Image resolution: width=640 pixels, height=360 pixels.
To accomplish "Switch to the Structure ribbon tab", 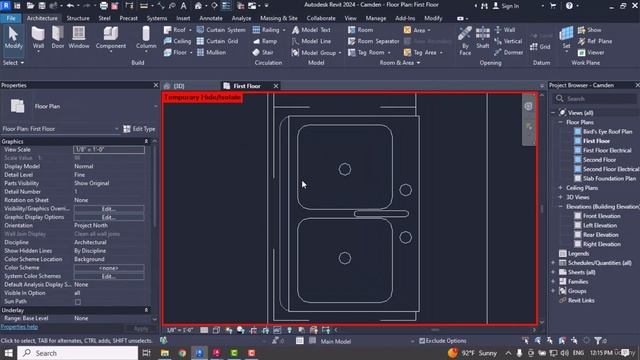I will click(x=78, y=18).
